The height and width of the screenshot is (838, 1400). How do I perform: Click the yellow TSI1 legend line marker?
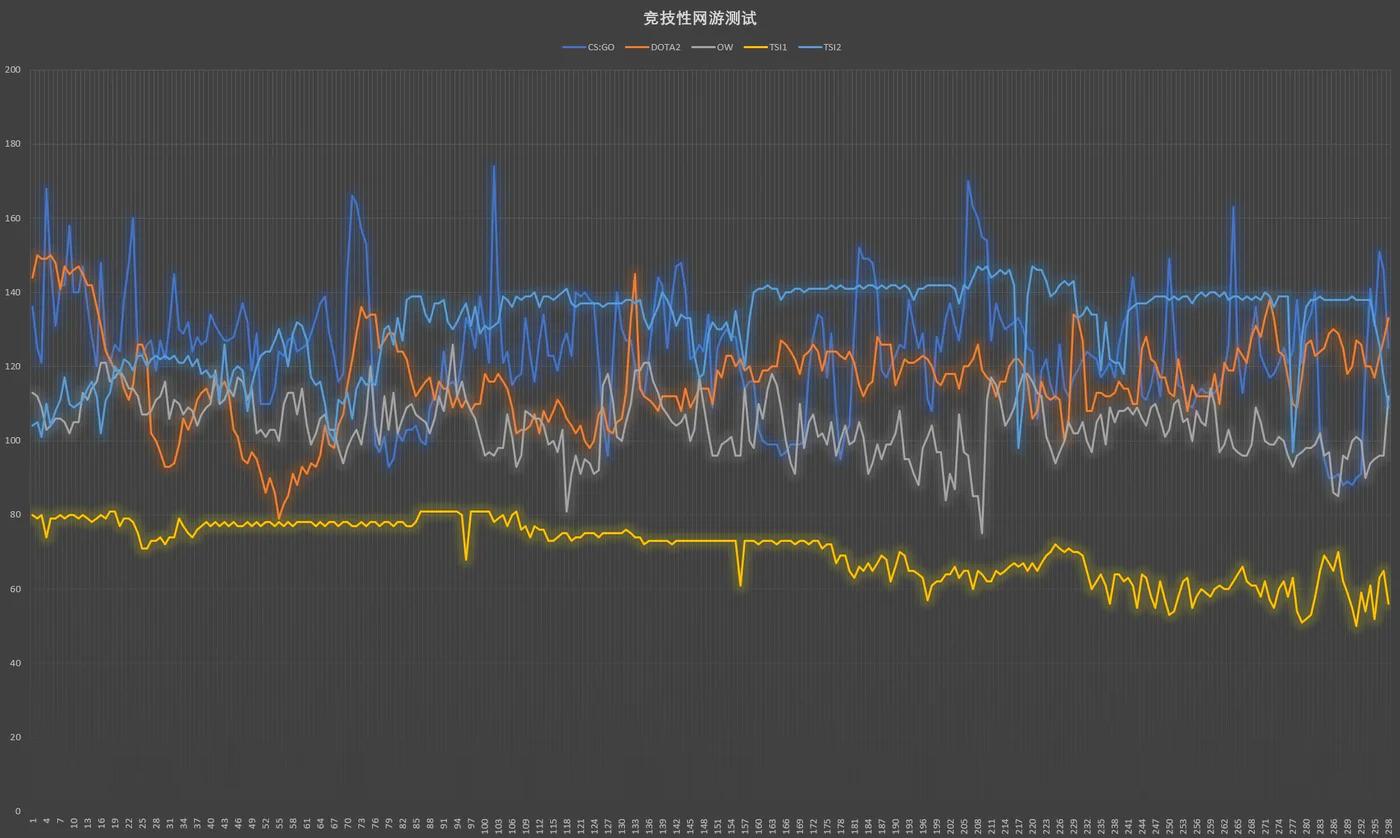point(755,47)
